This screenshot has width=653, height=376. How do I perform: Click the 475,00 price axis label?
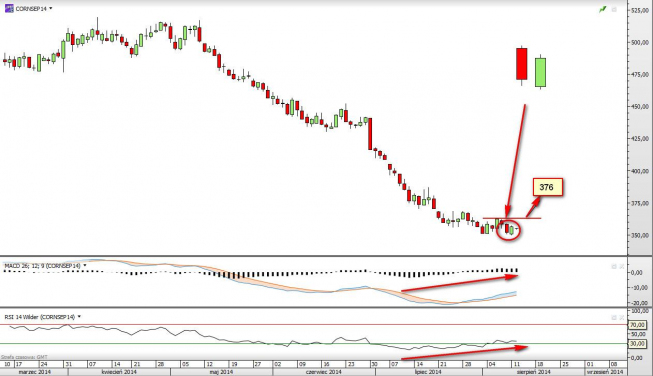[x=640, y=75]
